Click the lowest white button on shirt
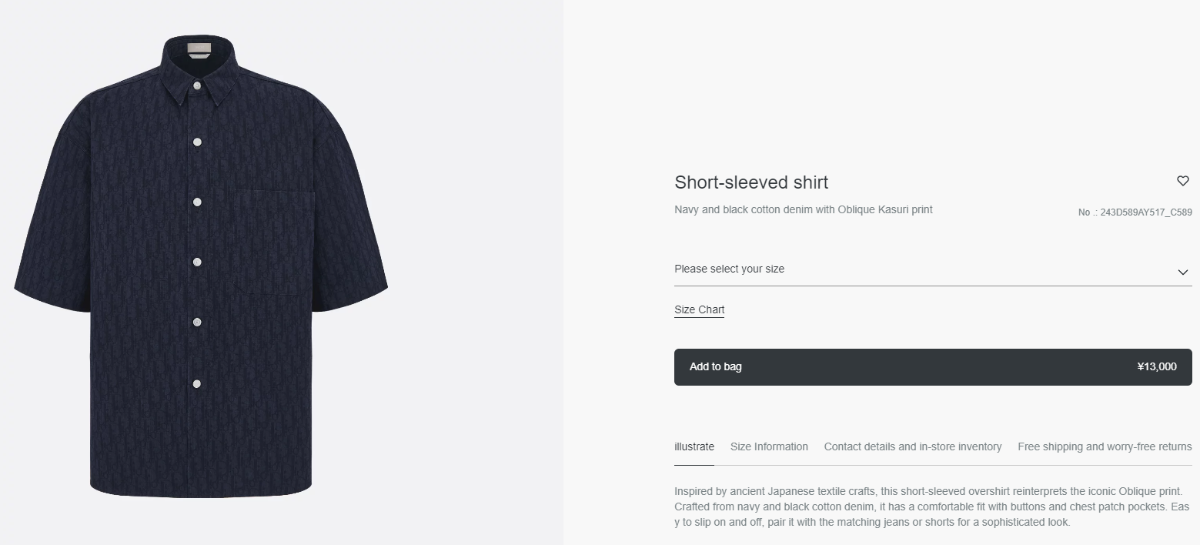1200x545 pixels. [x=197, y=383]
